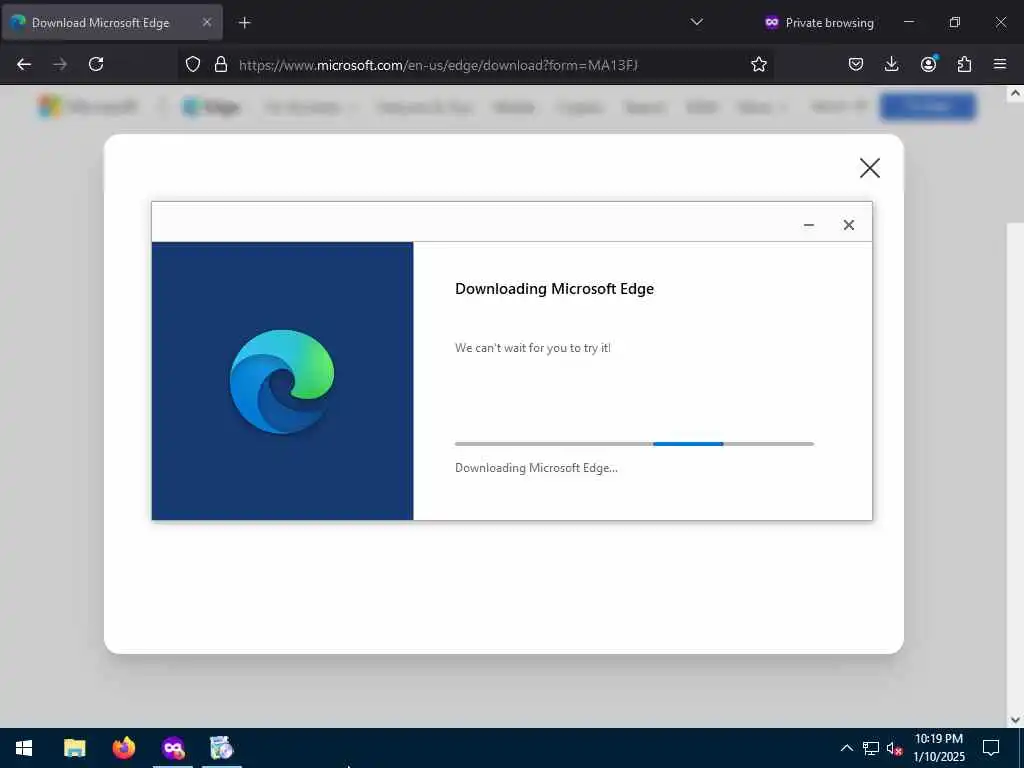Open tracking protection shield info
Image resolution: width=1024 pixels, height=768 pixels.
click(x=193, y=64)
